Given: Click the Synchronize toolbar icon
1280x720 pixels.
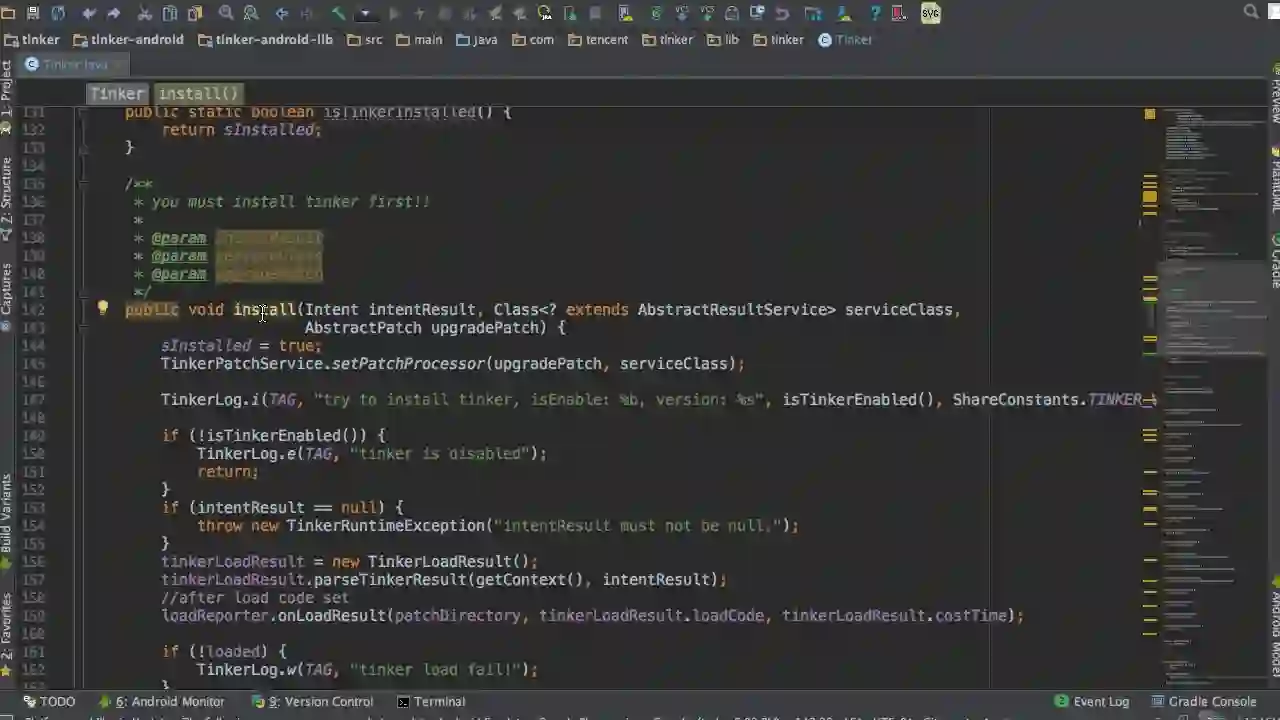Looking at the screenshot, I should click(58, 13).
